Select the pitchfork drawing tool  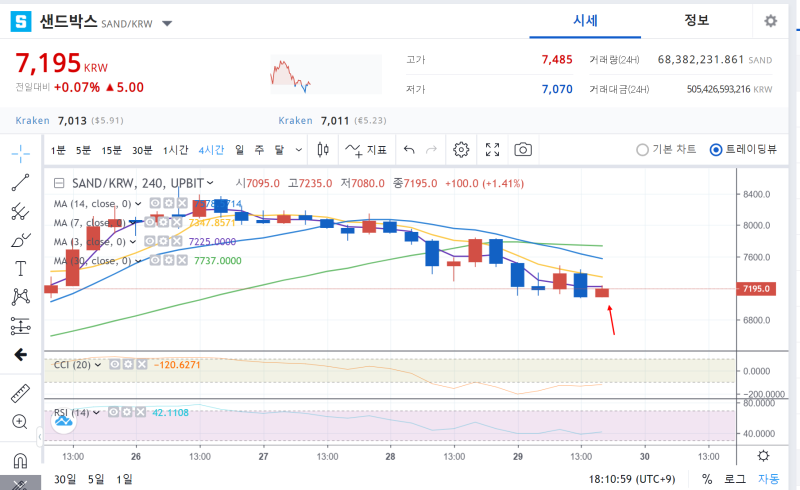coord(20,211)
